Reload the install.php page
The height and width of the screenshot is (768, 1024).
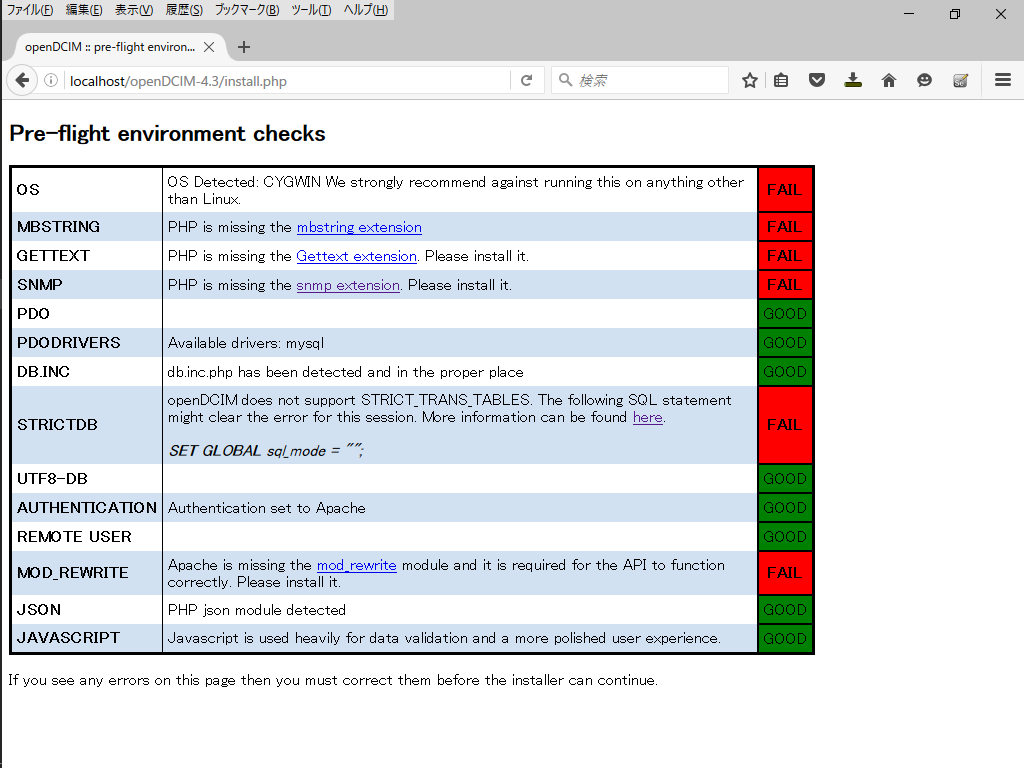(x=527, y=80)
